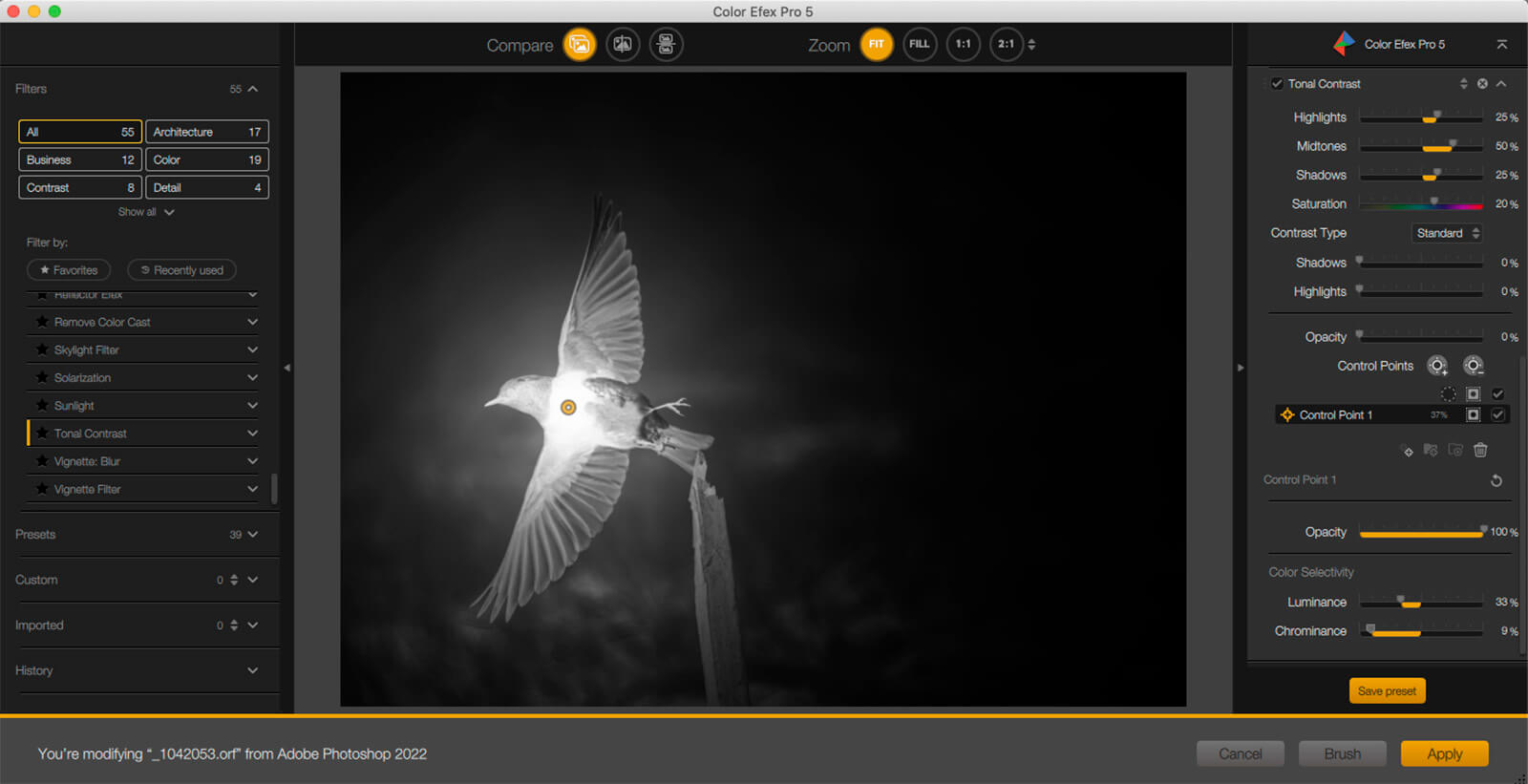Uncheck the Tonal Contrast filter checkbox
1528x784 pixels.
point(1277,84)
